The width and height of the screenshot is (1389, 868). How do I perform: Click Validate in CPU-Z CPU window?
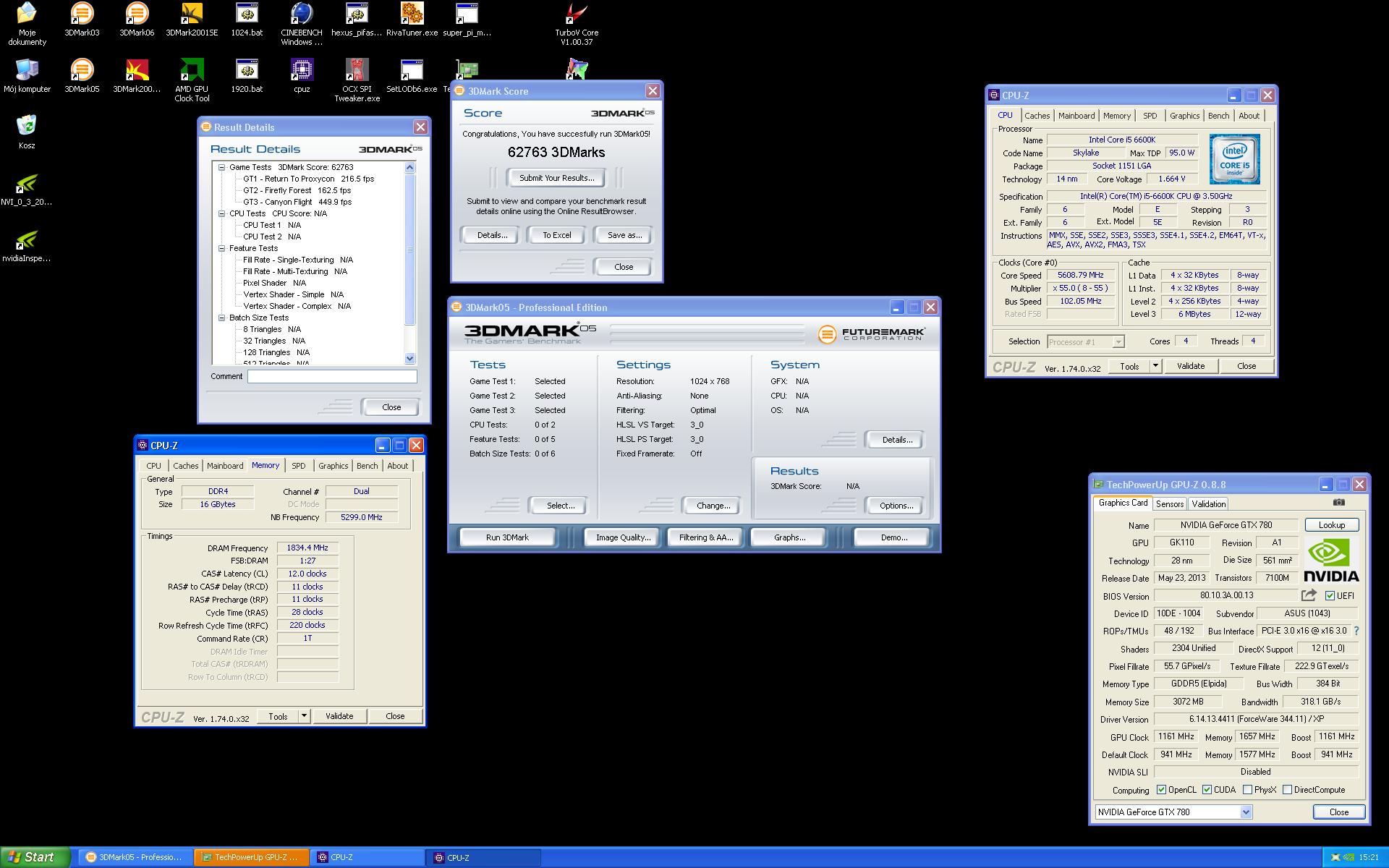1191,366
